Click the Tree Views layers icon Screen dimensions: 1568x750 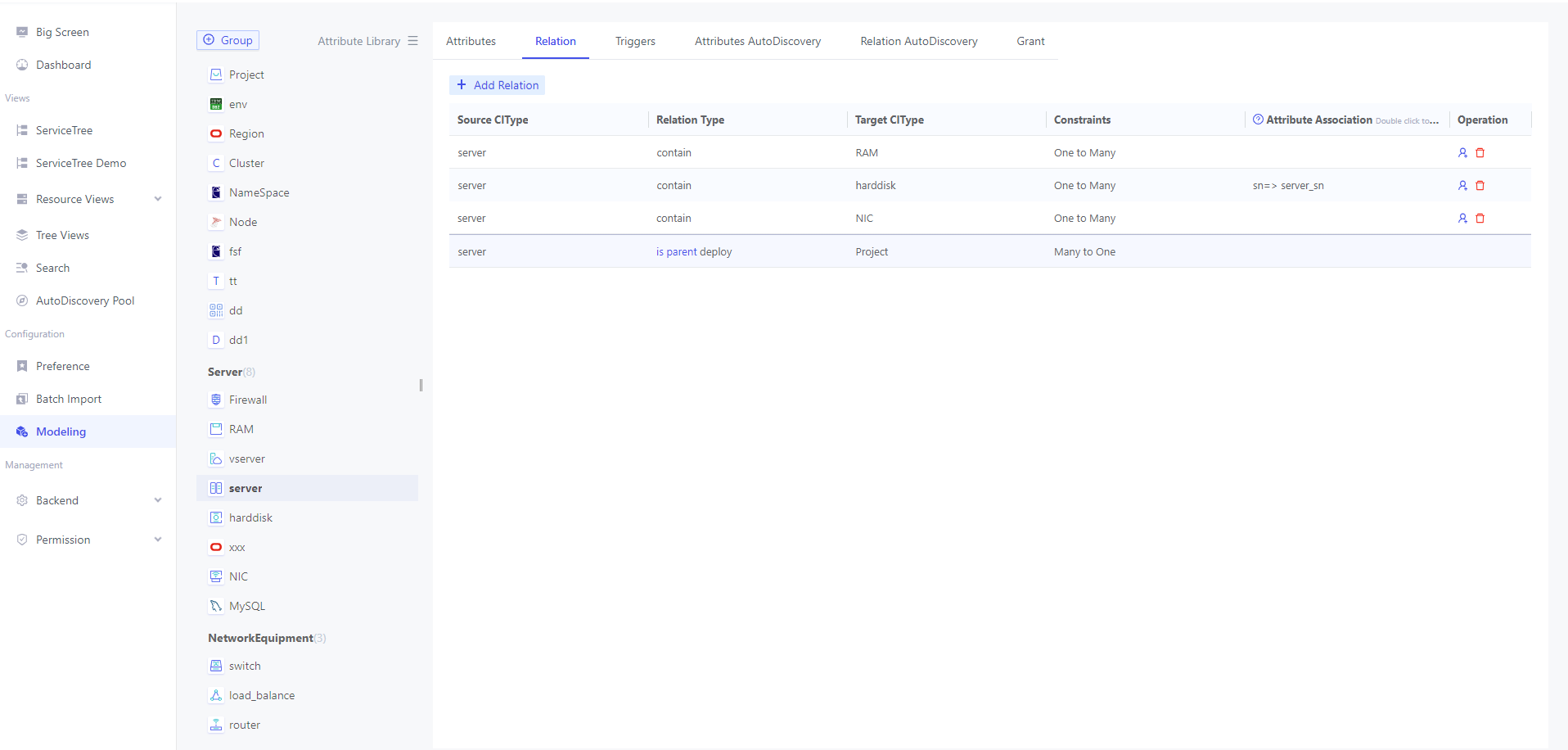tap(22, 235)
